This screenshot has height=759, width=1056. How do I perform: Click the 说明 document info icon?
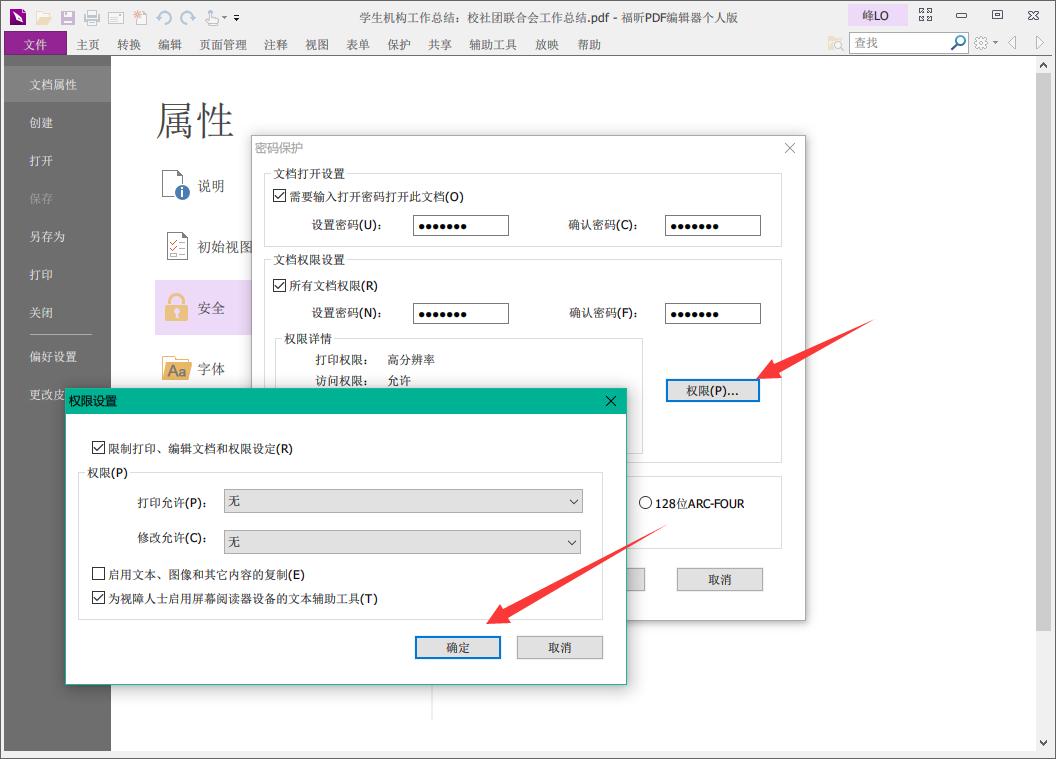click(172, 184)
